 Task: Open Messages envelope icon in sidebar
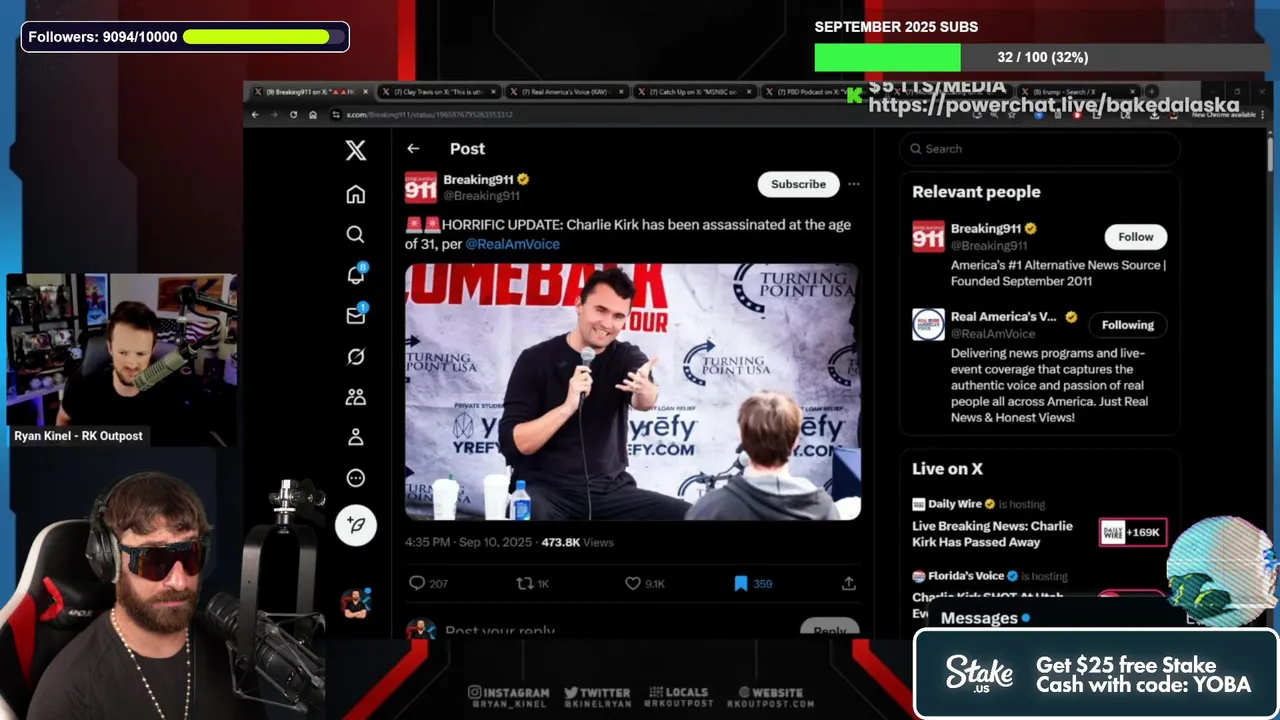point(356,315)
